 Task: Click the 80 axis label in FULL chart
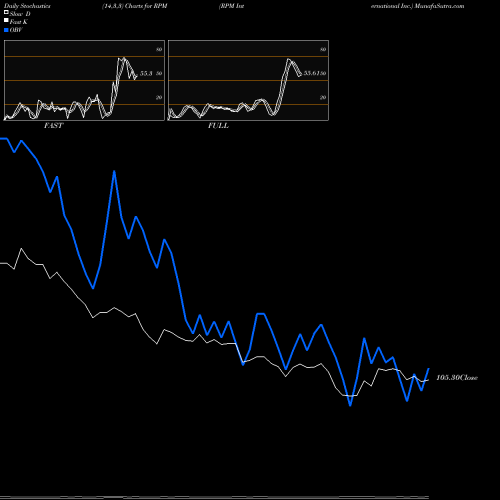(323, 49)
